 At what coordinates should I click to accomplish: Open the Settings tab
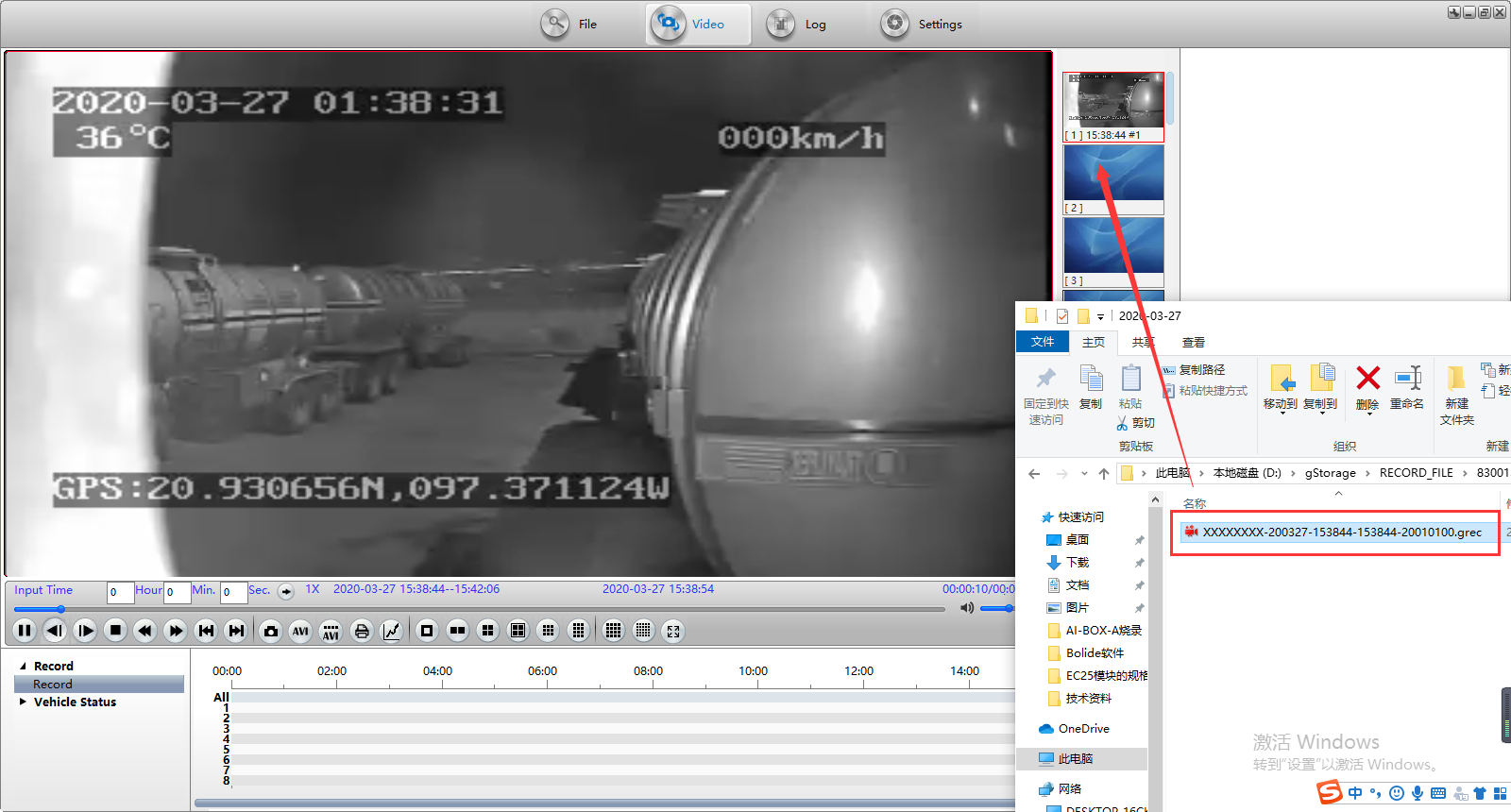coord(921,24)
